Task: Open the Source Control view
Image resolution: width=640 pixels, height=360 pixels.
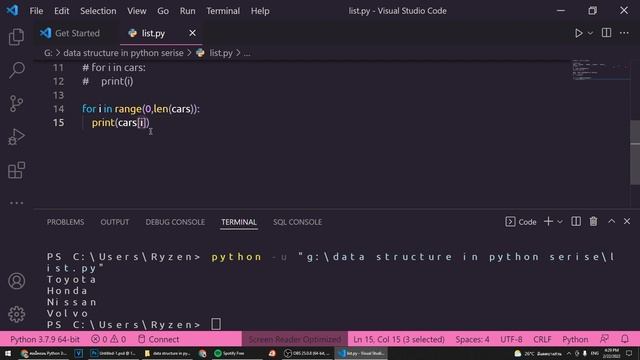Action: pos(16,104)
